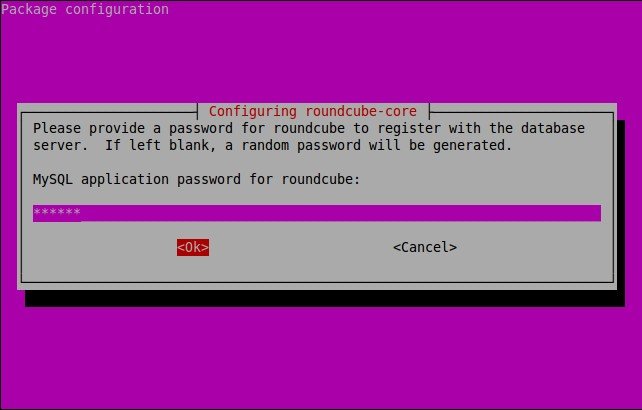Focus the MySQL application password field
Screen dimensions: 642x410
(x=317, y=213)
